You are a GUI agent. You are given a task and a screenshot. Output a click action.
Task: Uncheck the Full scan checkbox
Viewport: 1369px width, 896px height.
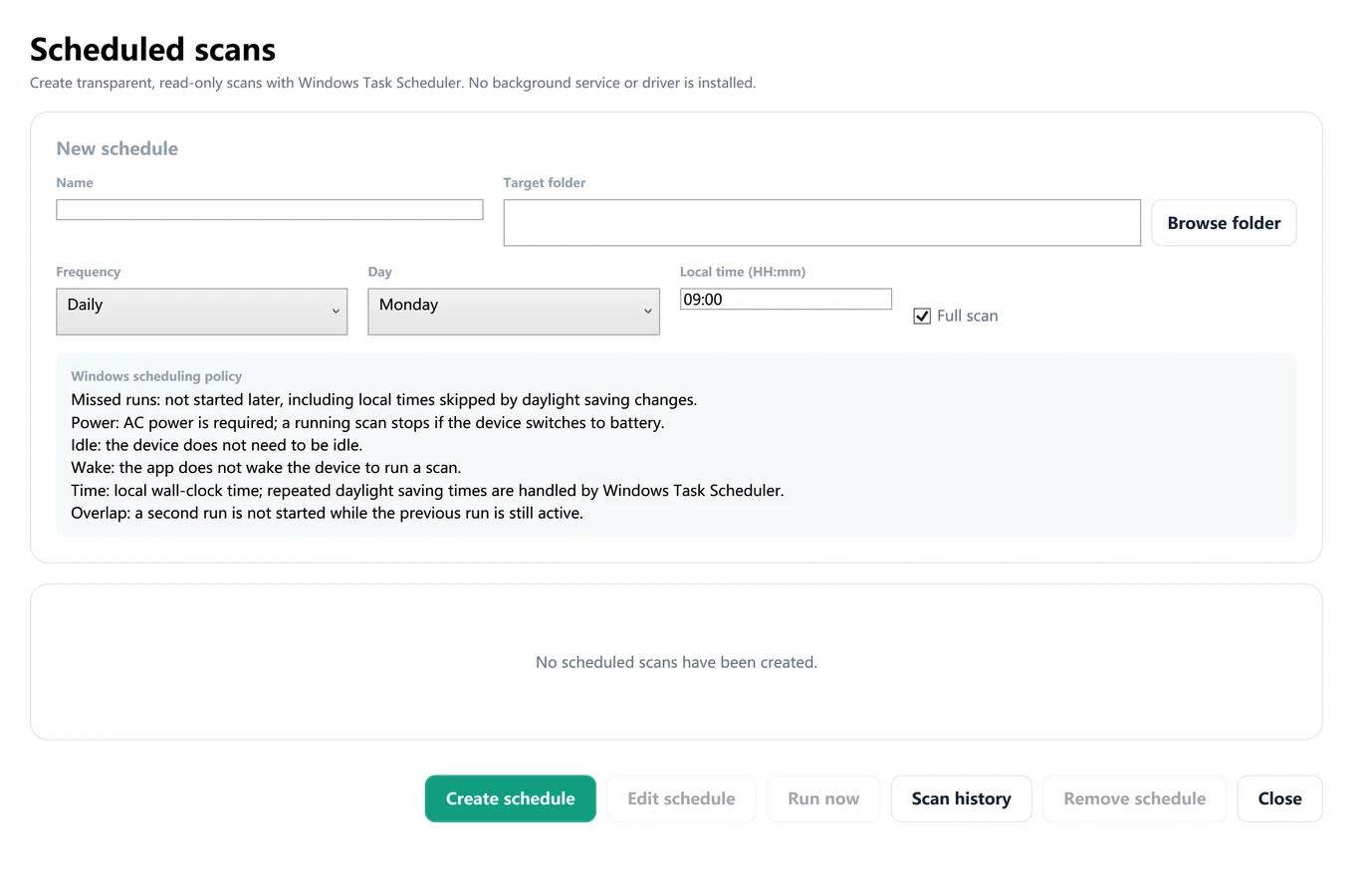pyautogui.click(x=922, y=316)
